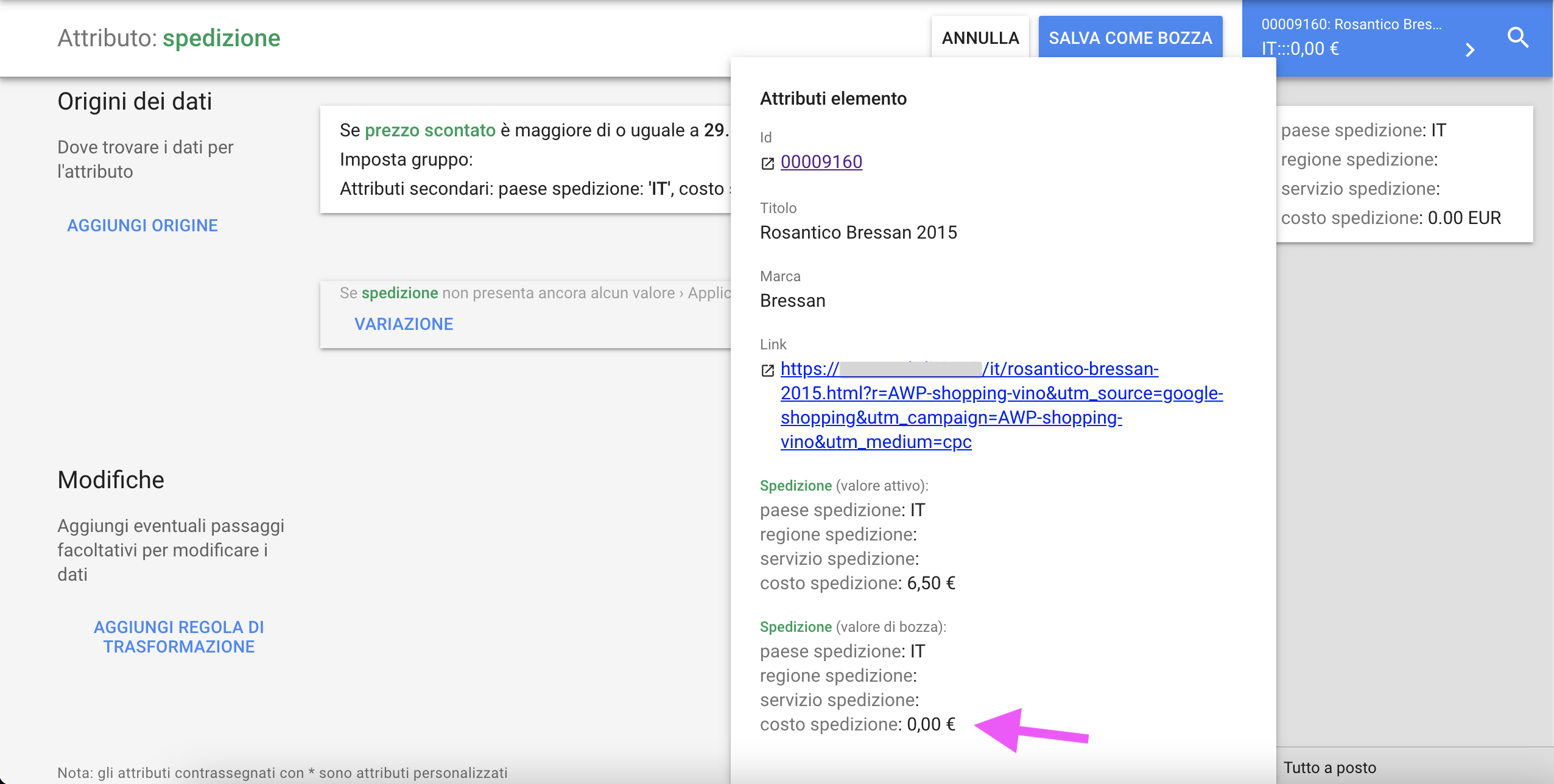1554x784 pixels.
Task: Click the search magnifier icon
Action: point(1517,38)
